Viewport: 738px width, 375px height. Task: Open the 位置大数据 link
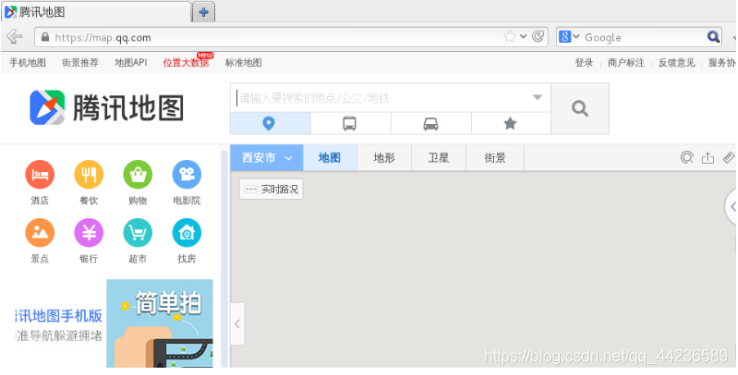186,63
